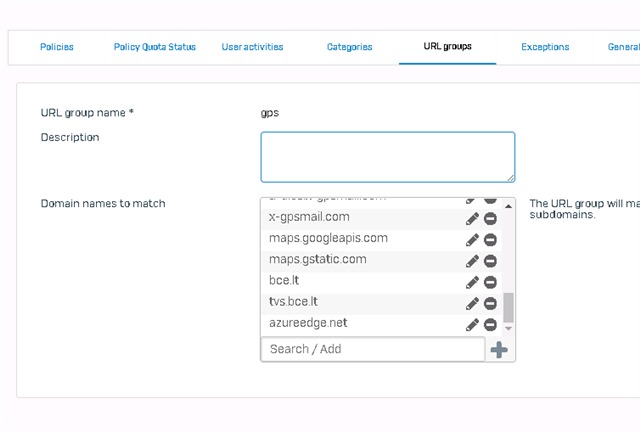Click the domain list scroll up arrow
640x432 pixels.
click(x=508, y=206)
